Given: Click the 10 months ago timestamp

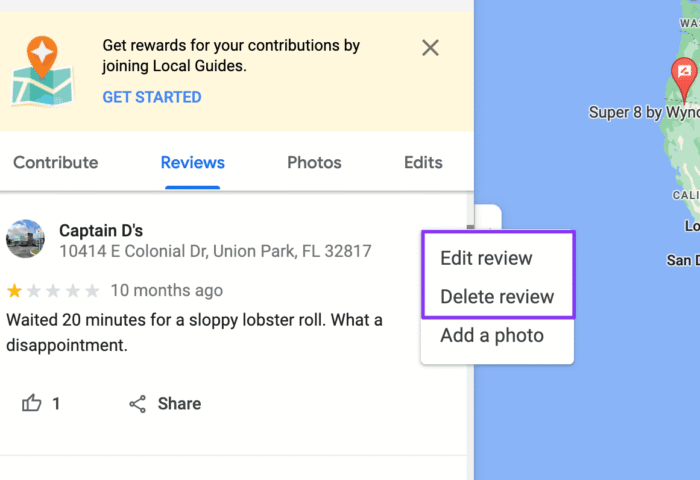Looking at the screenshot, I should pos(167,291).
